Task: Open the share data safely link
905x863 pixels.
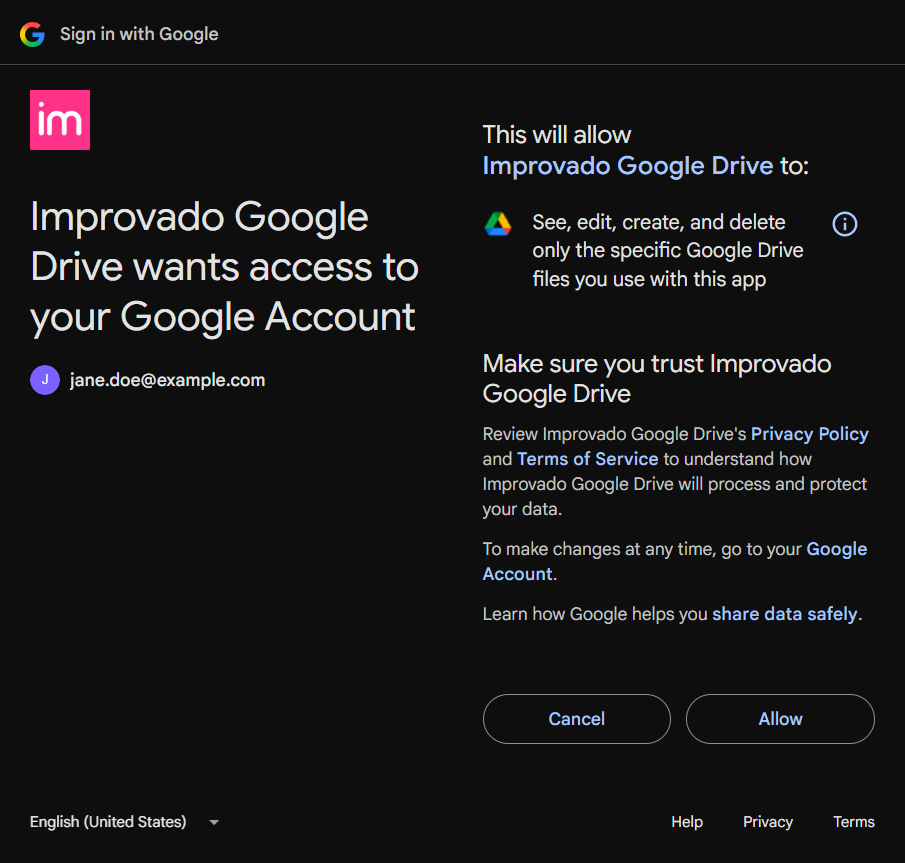Action: 784,614
